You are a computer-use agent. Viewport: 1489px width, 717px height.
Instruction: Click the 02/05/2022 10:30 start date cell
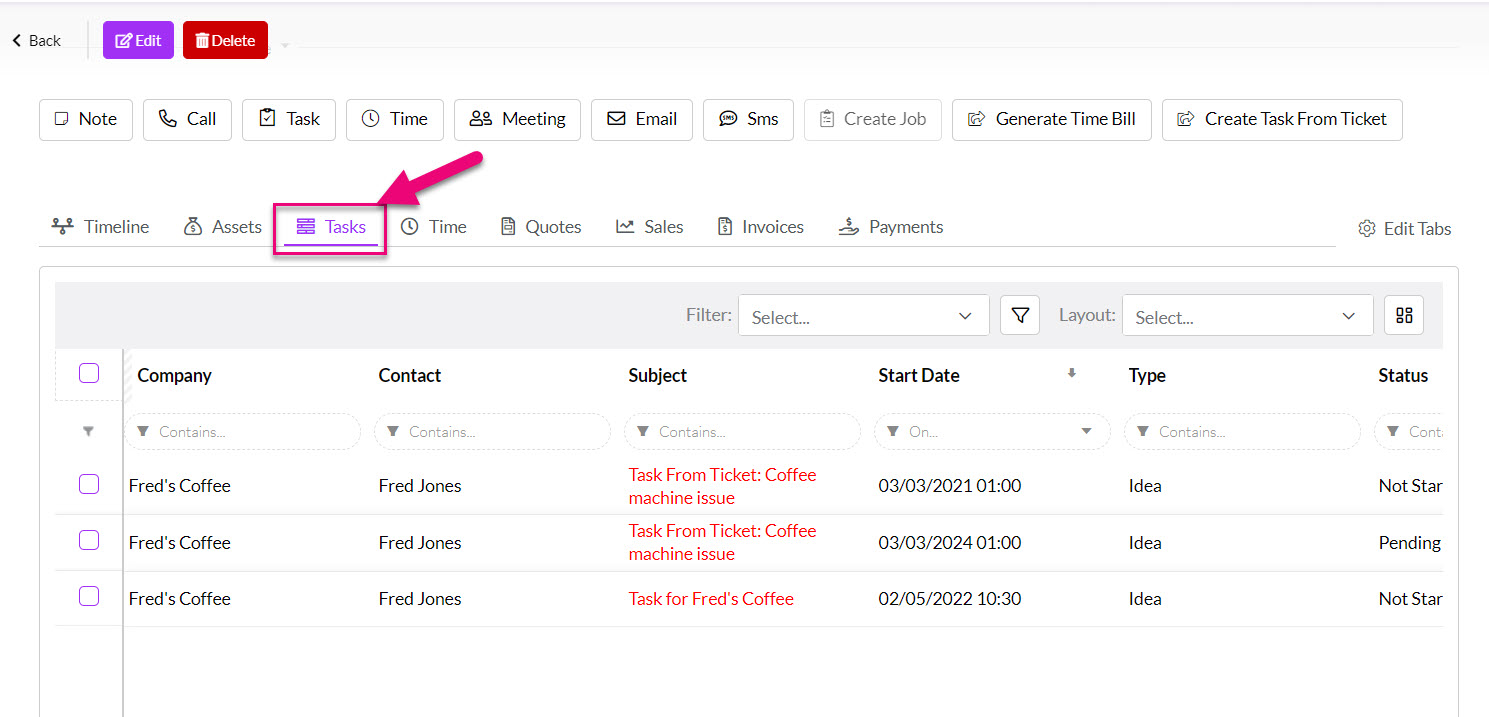950,599
